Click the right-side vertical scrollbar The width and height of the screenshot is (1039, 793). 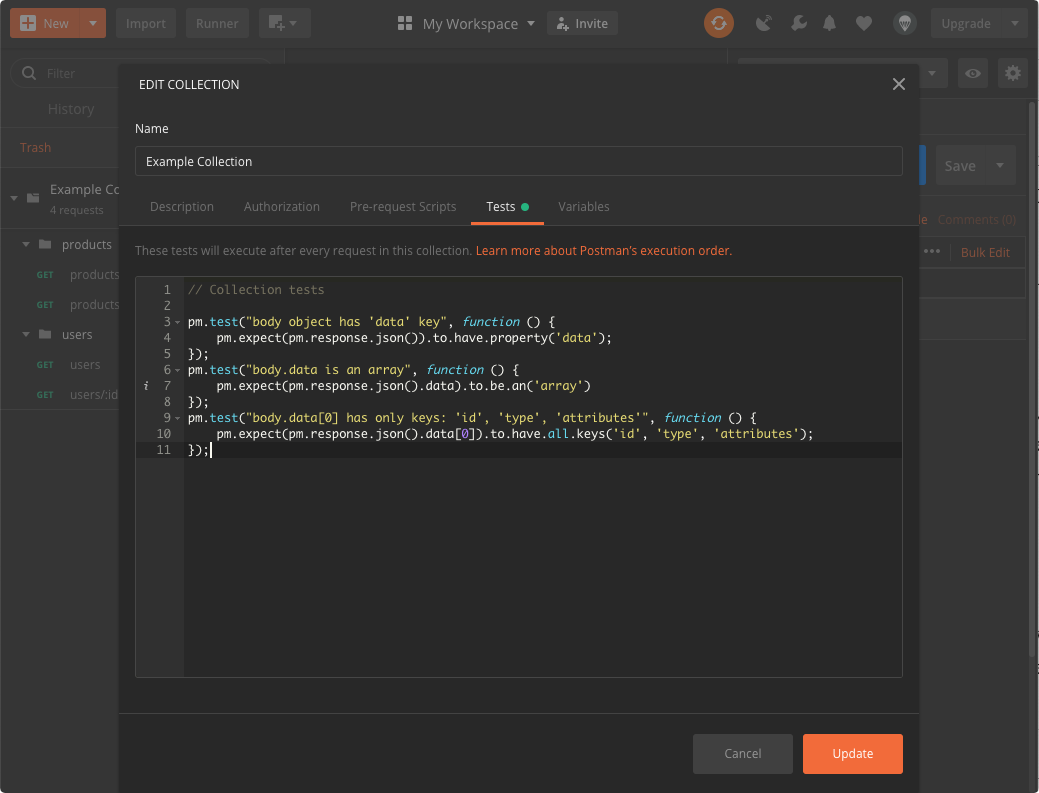pos(1032,378)
